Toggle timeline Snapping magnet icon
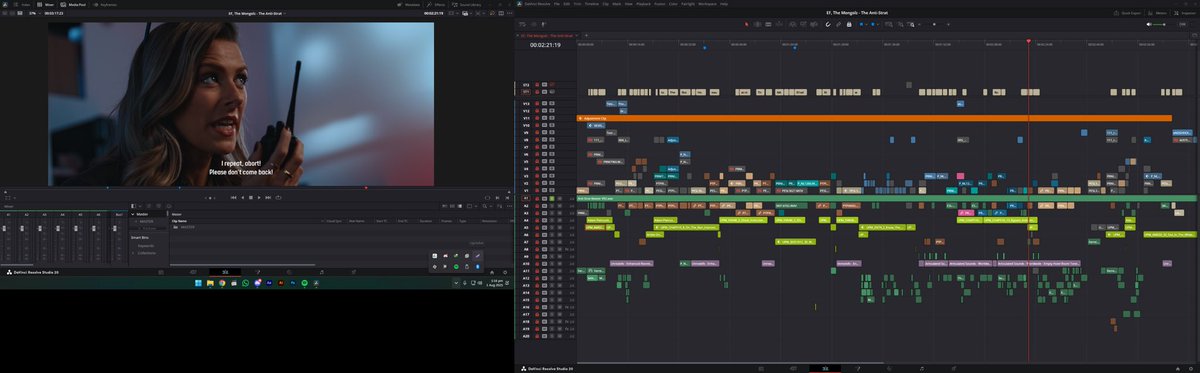Image resolution: width=1200 pixels, height=373 pixels. click(828, 24)
